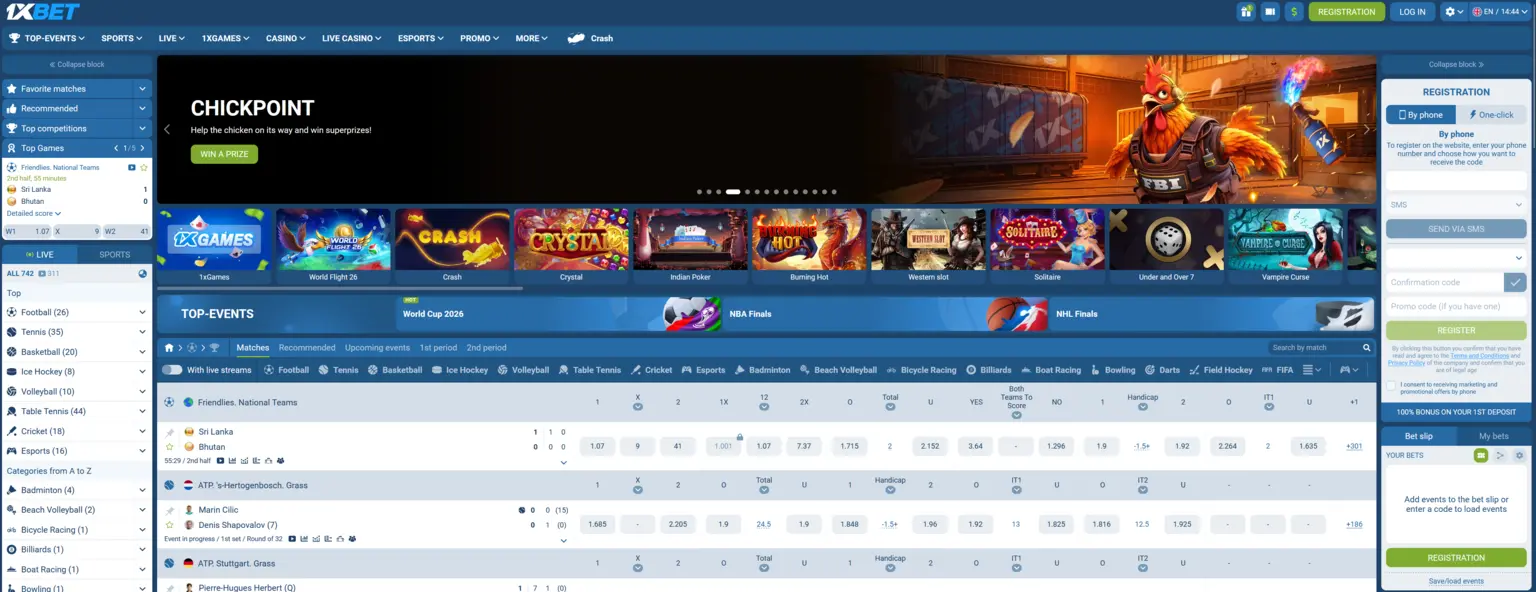Viewport: 1536px width, 592px height.
Task: Go to next banner slide arrow
Action: coord(1366,129)
